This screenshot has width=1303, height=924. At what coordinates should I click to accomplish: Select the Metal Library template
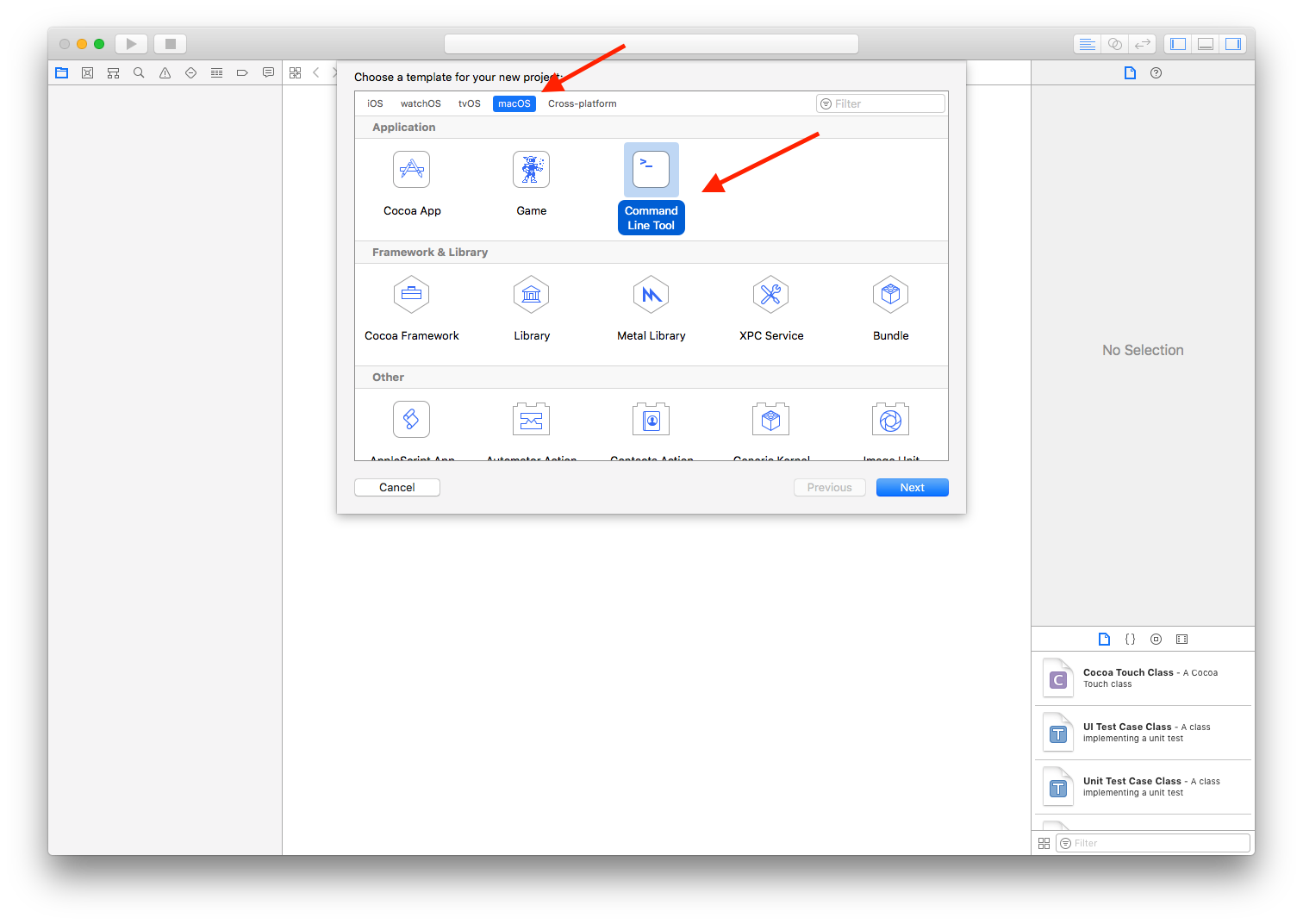651,294
